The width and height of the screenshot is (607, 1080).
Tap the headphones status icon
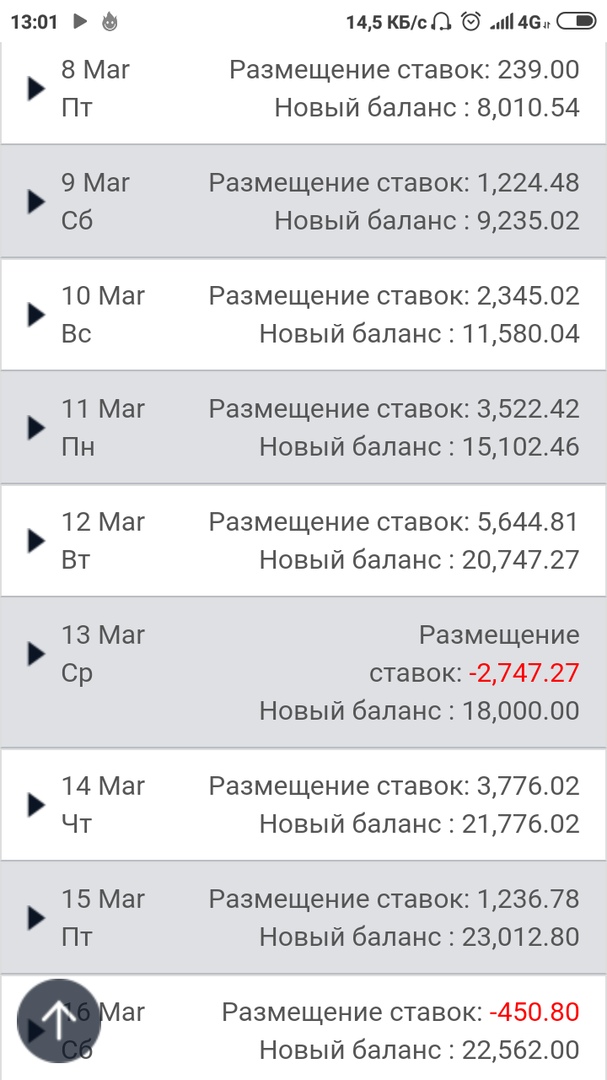[445, 21]
